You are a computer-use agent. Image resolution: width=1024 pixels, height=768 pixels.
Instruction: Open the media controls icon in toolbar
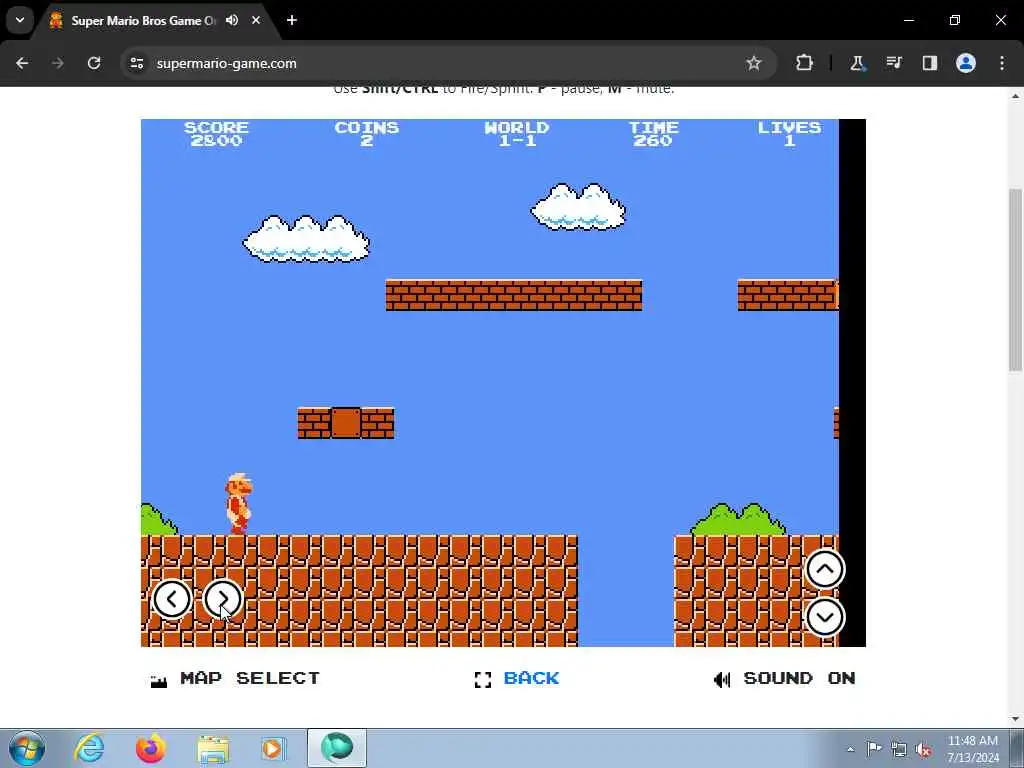[893, 63]
